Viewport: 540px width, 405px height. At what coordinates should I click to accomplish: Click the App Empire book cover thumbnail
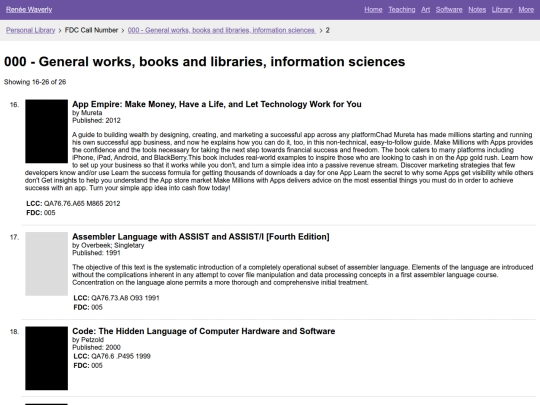click(46, 131)
